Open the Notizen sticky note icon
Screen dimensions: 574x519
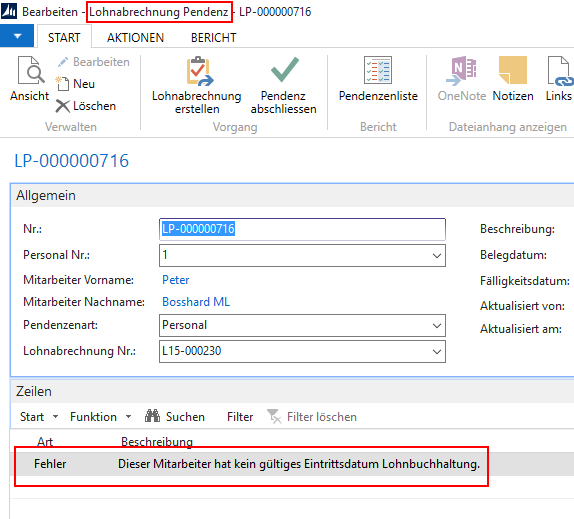click(x=512, y=70)
